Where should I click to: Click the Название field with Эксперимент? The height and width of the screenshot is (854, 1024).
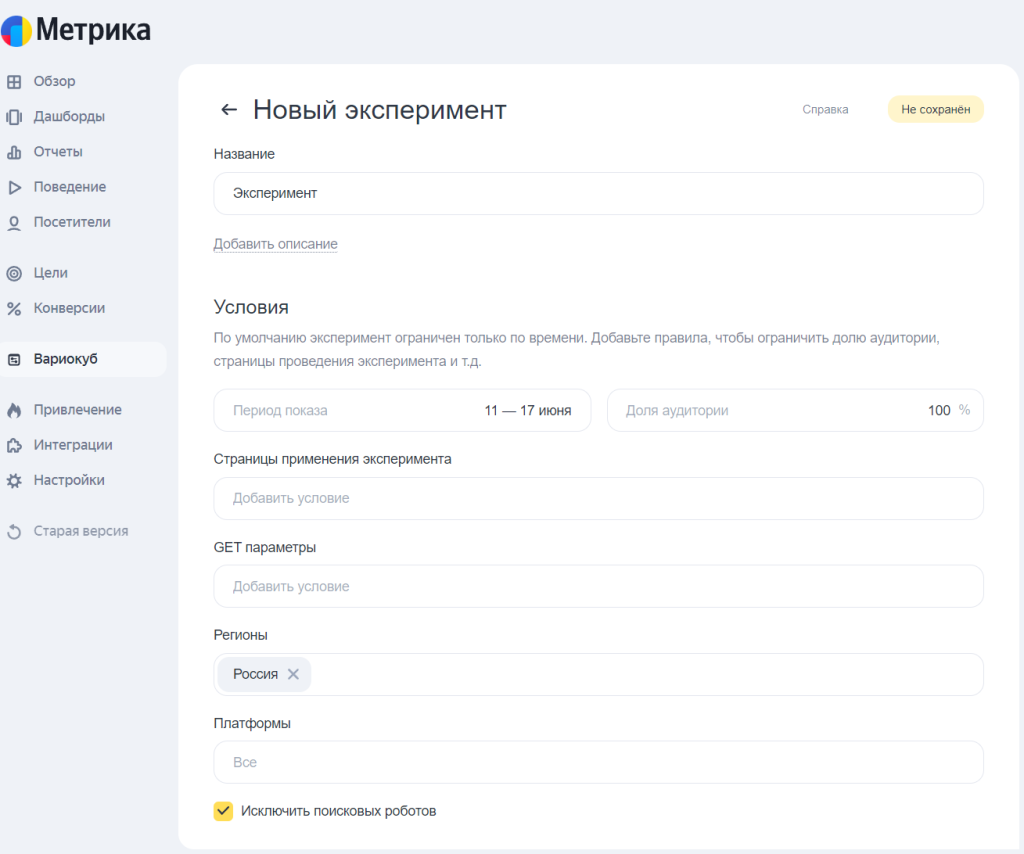(598, 193)
